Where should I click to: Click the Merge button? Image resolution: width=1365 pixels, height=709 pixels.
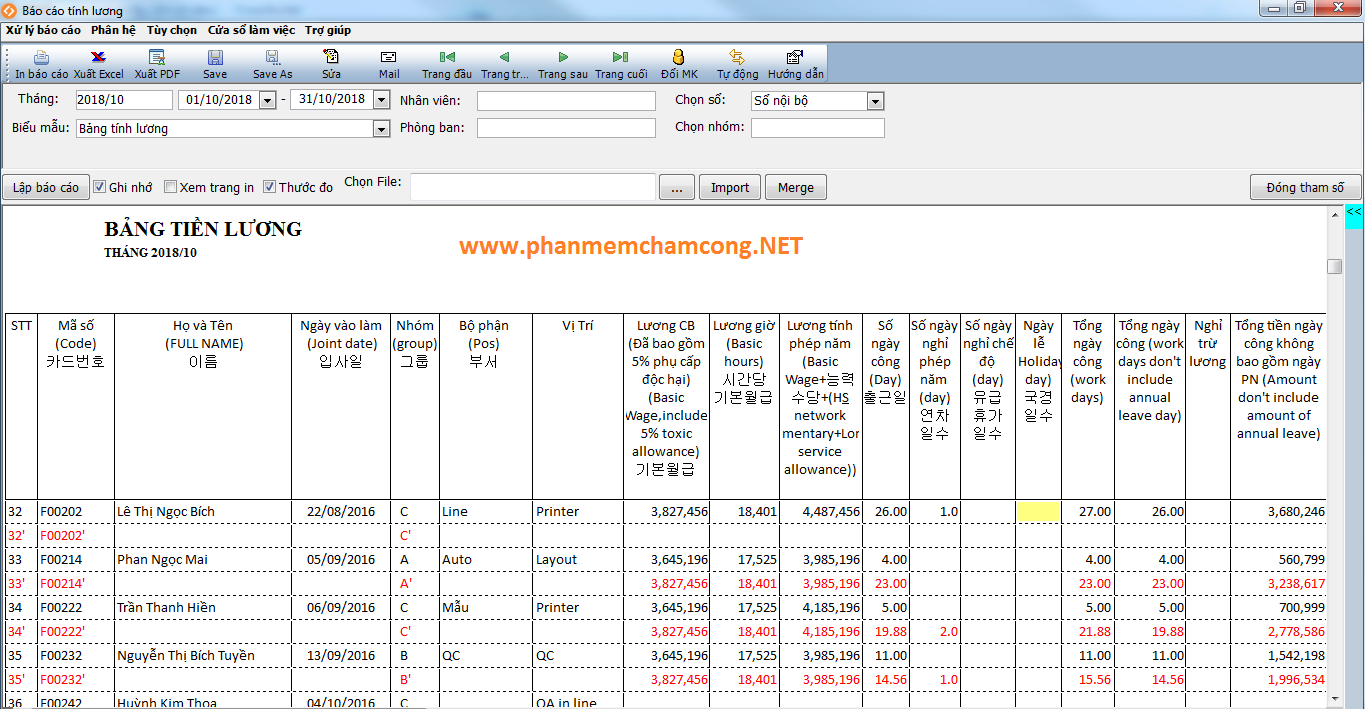(796, 187)
